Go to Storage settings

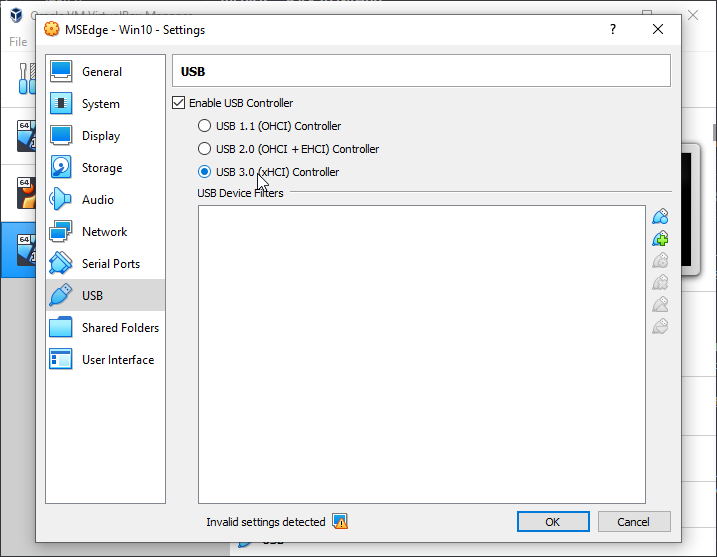coord(101,168)
